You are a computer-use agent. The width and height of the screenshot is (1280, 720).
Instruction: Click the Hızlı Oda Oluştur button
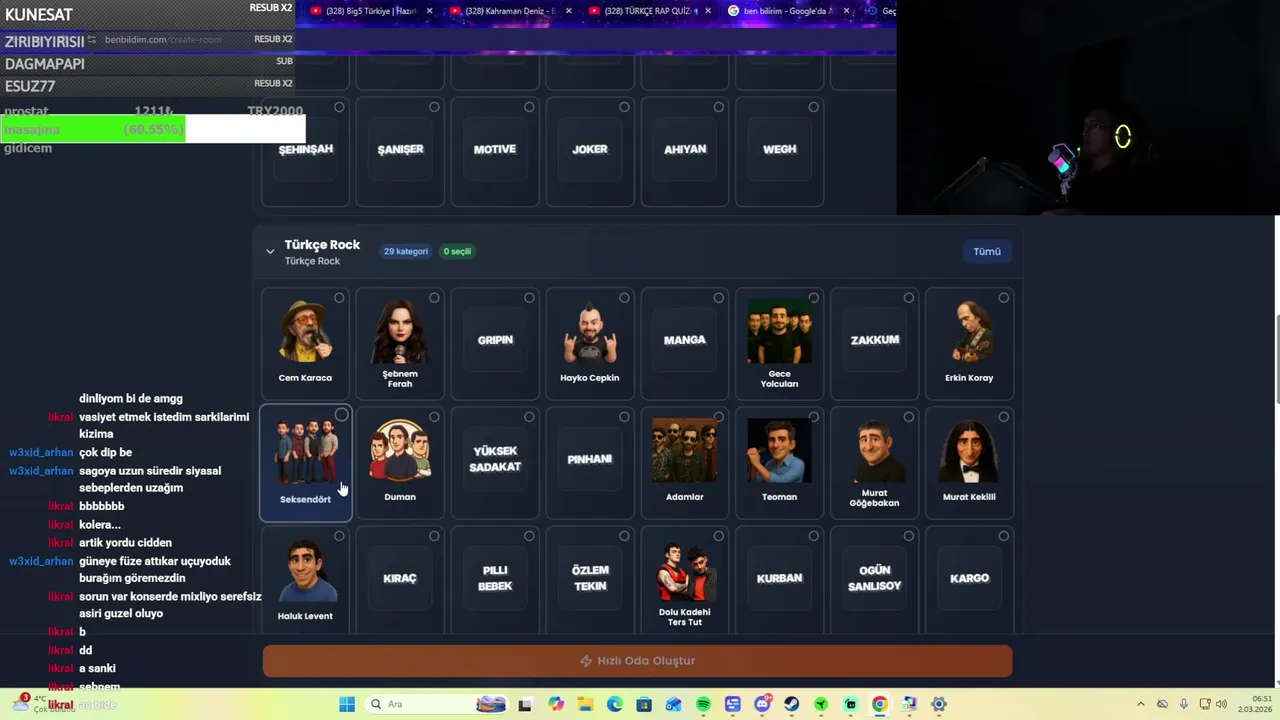(637, 661)
